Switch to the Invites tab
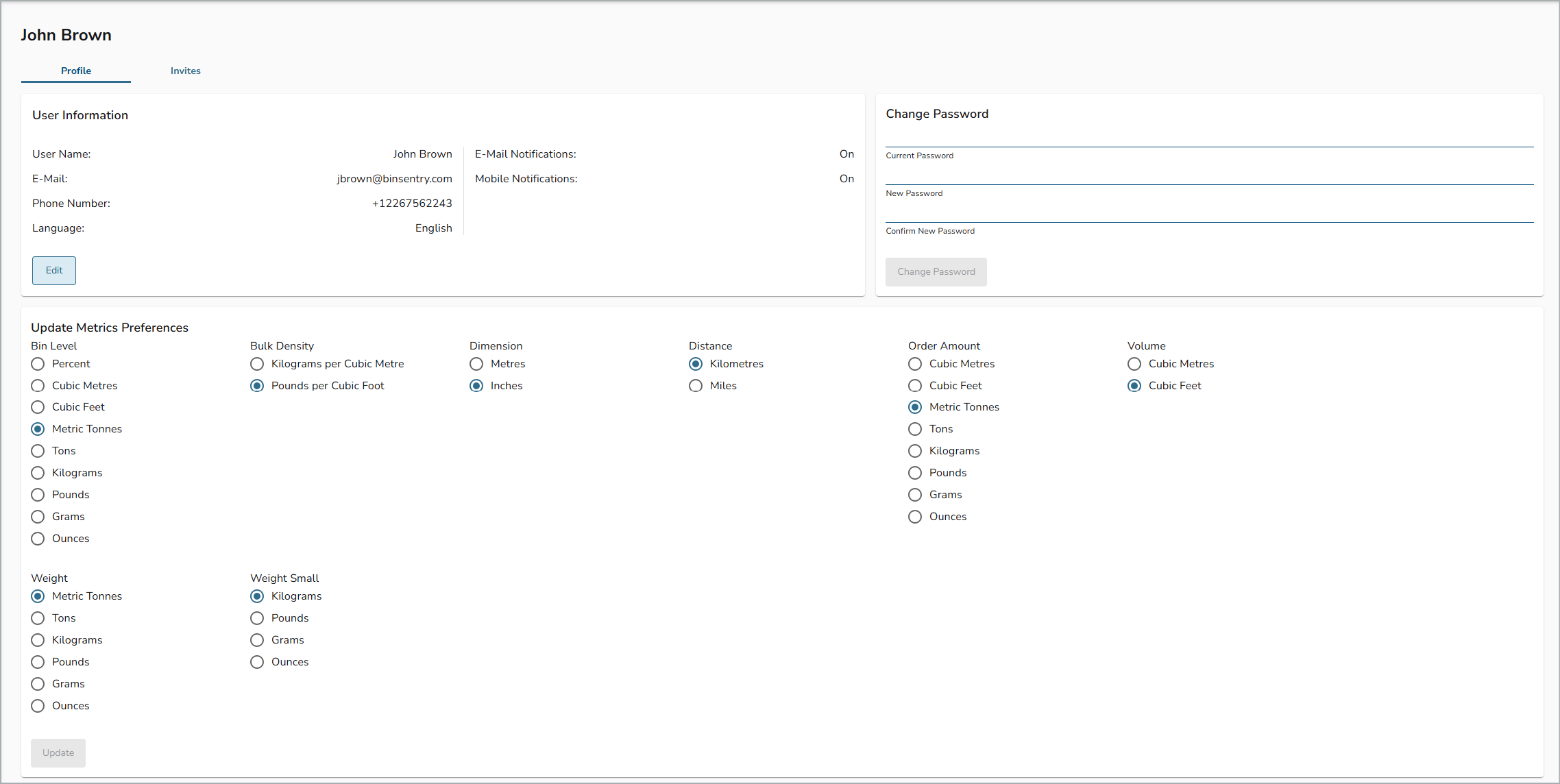The image size is (1560, 784). pos(185,71)
